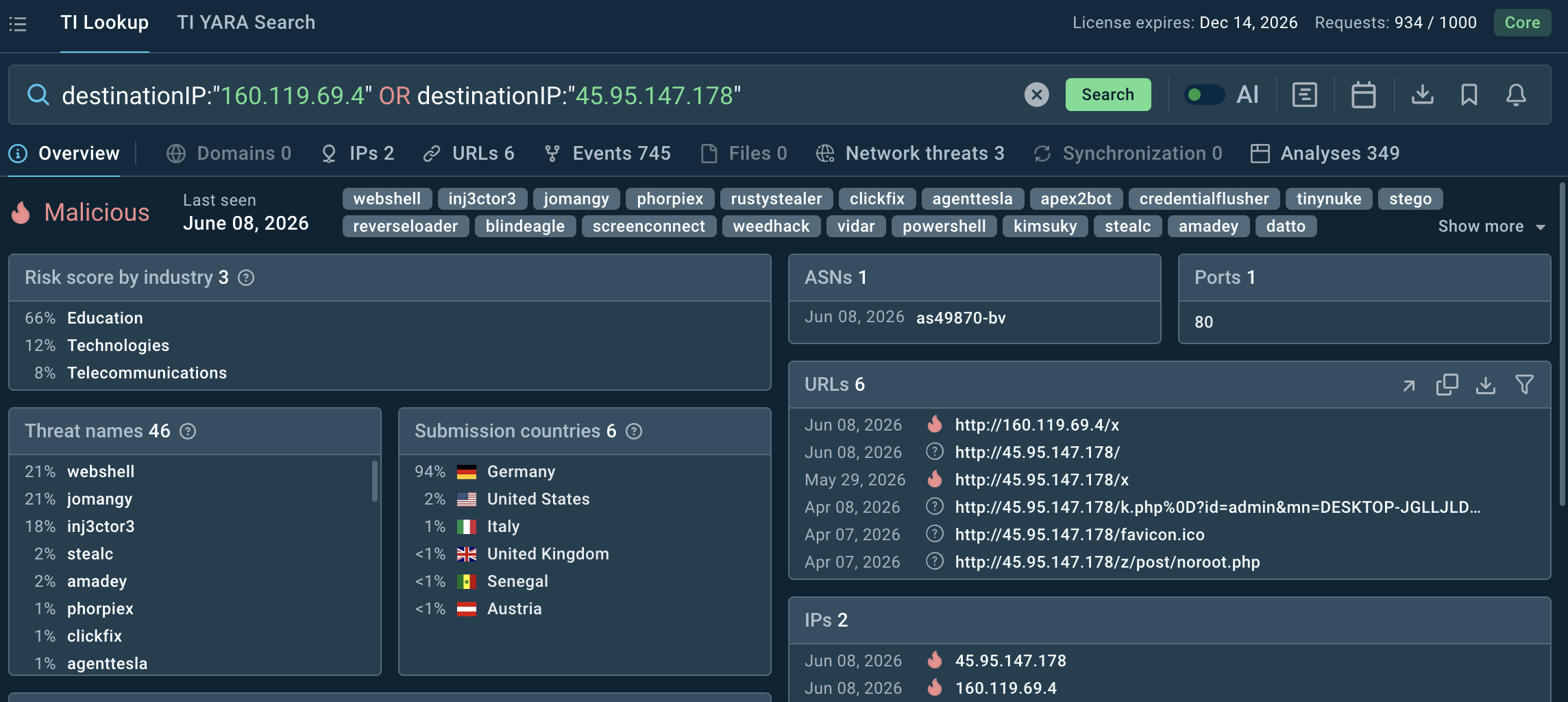Image resolution: width=1568 pixels, height=702 pixels.
Task: Open URL http://45.95.147.178/z/post/noroot.php
Action: click(1107, 562)
